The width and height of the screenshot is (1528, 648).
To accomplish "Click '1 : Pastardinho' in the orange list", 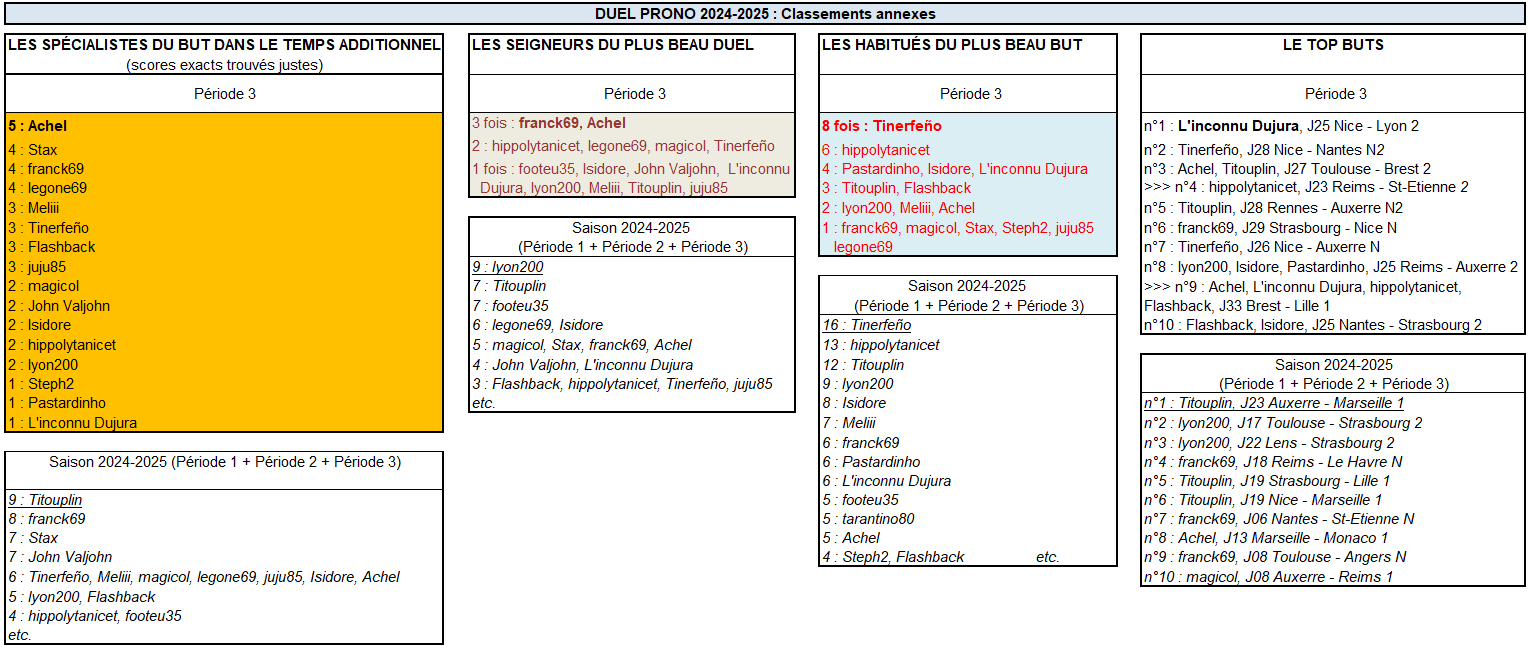I will click(x=57, y=403).
